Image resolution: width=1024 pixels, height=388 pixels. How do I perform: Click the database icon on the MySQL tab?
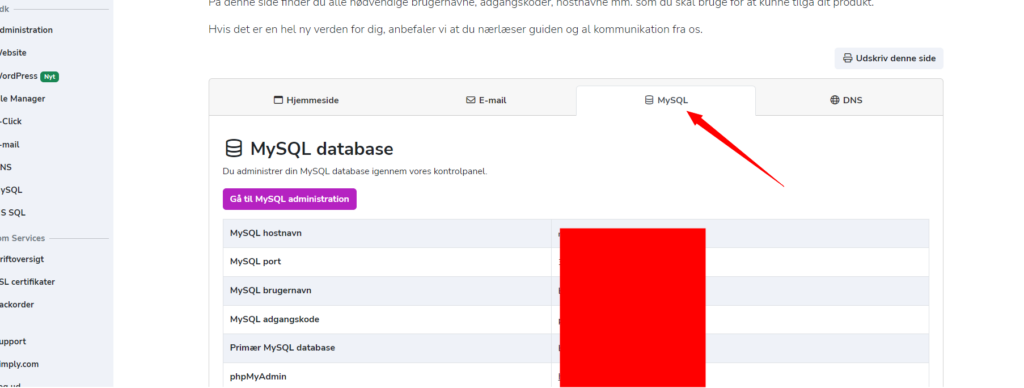click(648, 100)
